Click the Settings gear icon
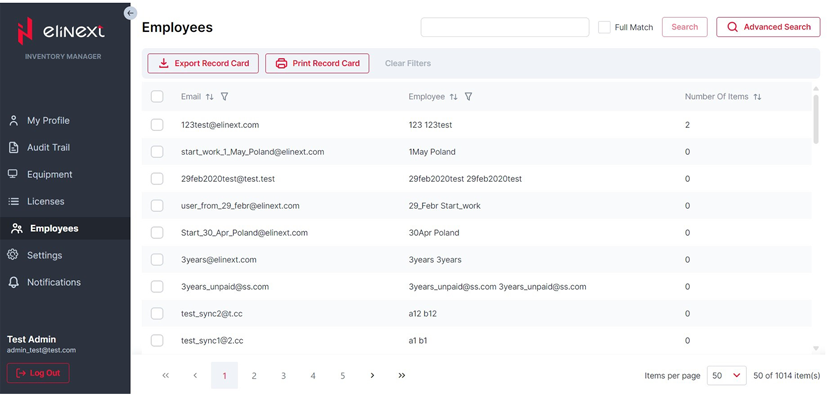834x396 pixels. [x=13, y=255]
